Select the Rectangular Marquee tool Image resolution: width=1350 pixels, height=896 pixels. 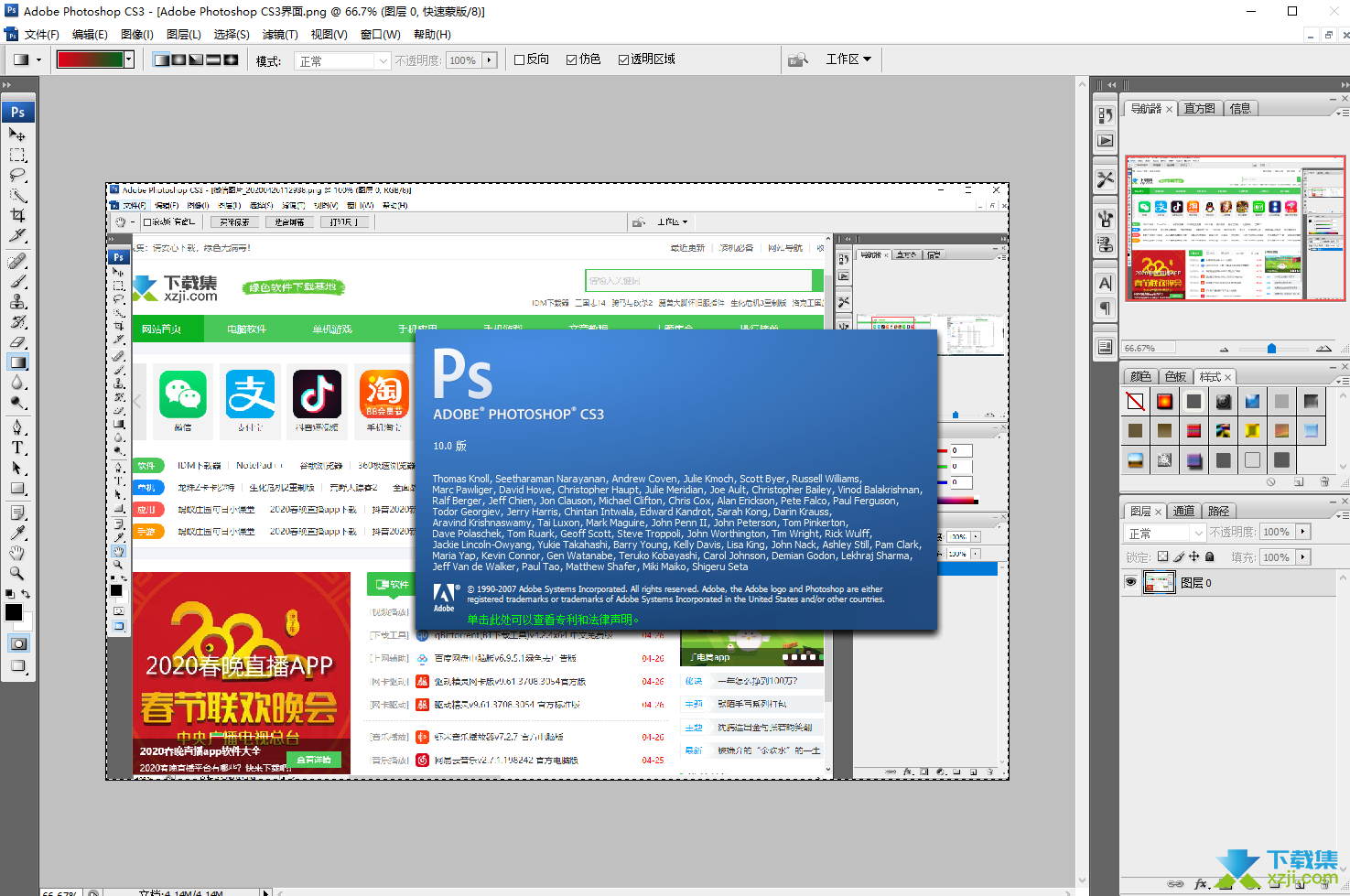click(x=17, y=155)
